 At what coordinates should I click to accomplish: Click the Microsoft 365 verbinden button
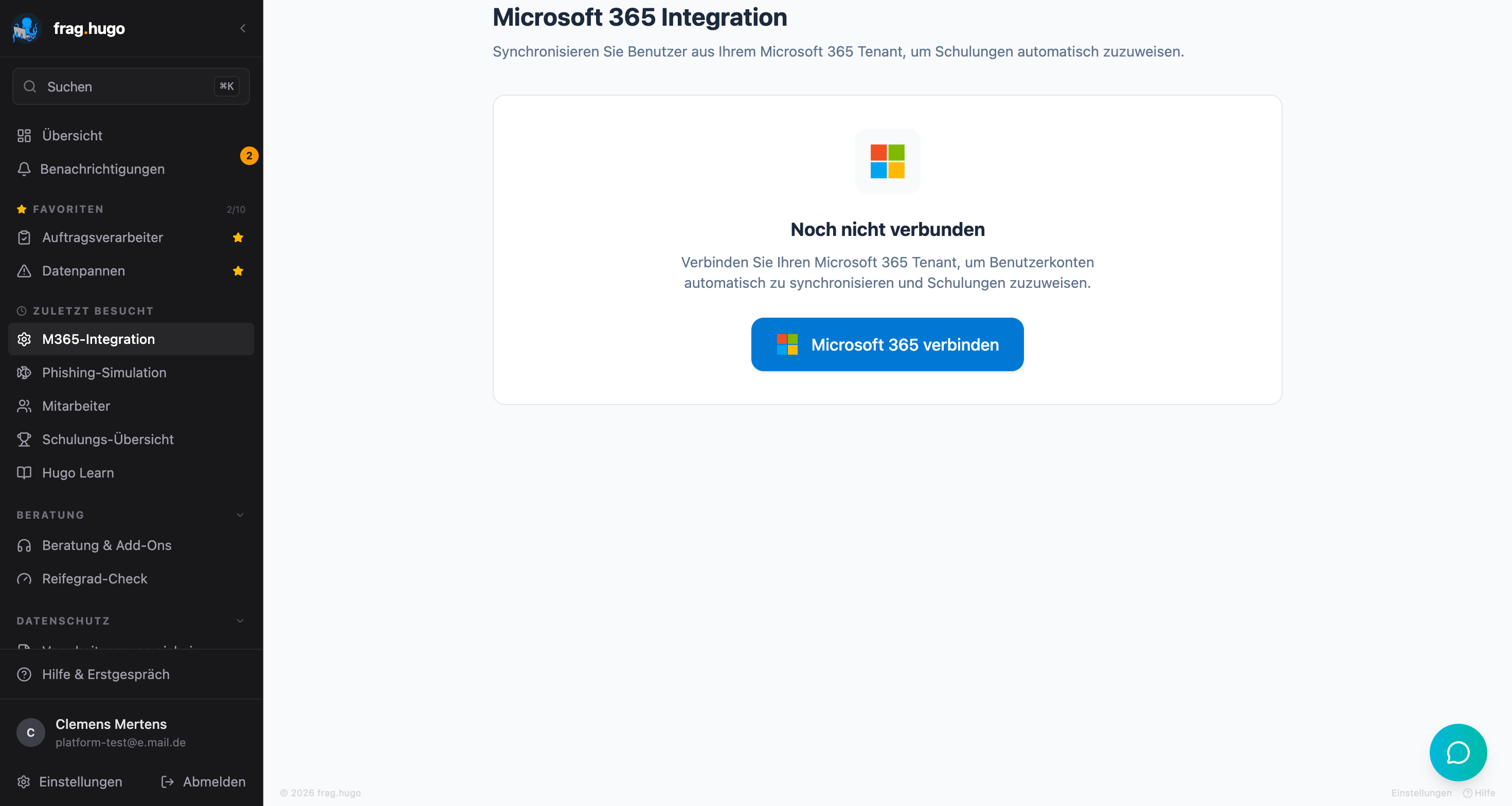tap(888, 344)
